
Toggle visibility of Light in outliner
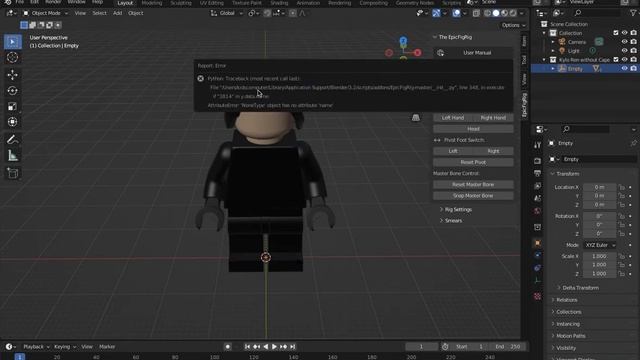coord(624,51)
